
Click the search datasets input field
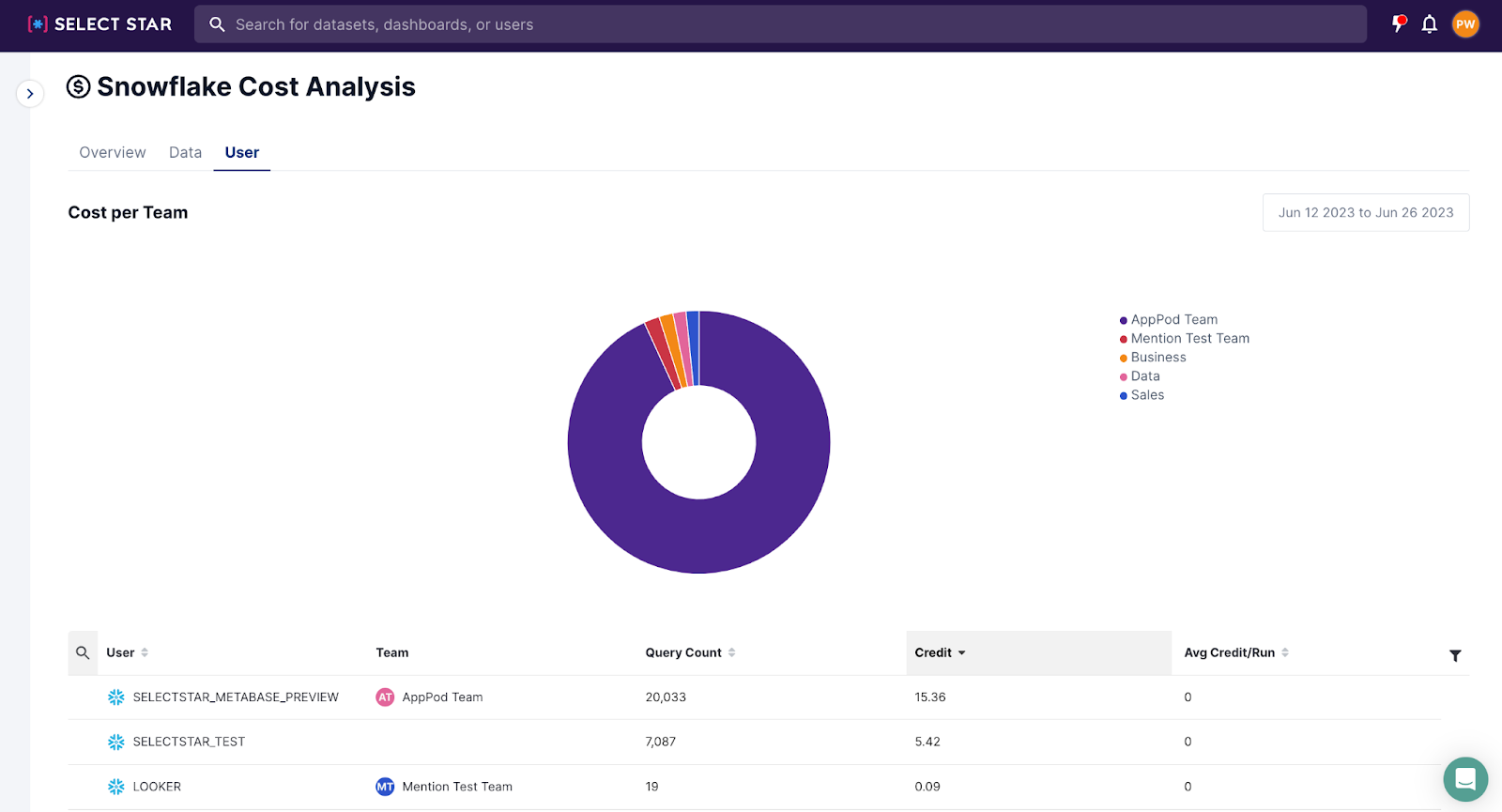point(779,24)
